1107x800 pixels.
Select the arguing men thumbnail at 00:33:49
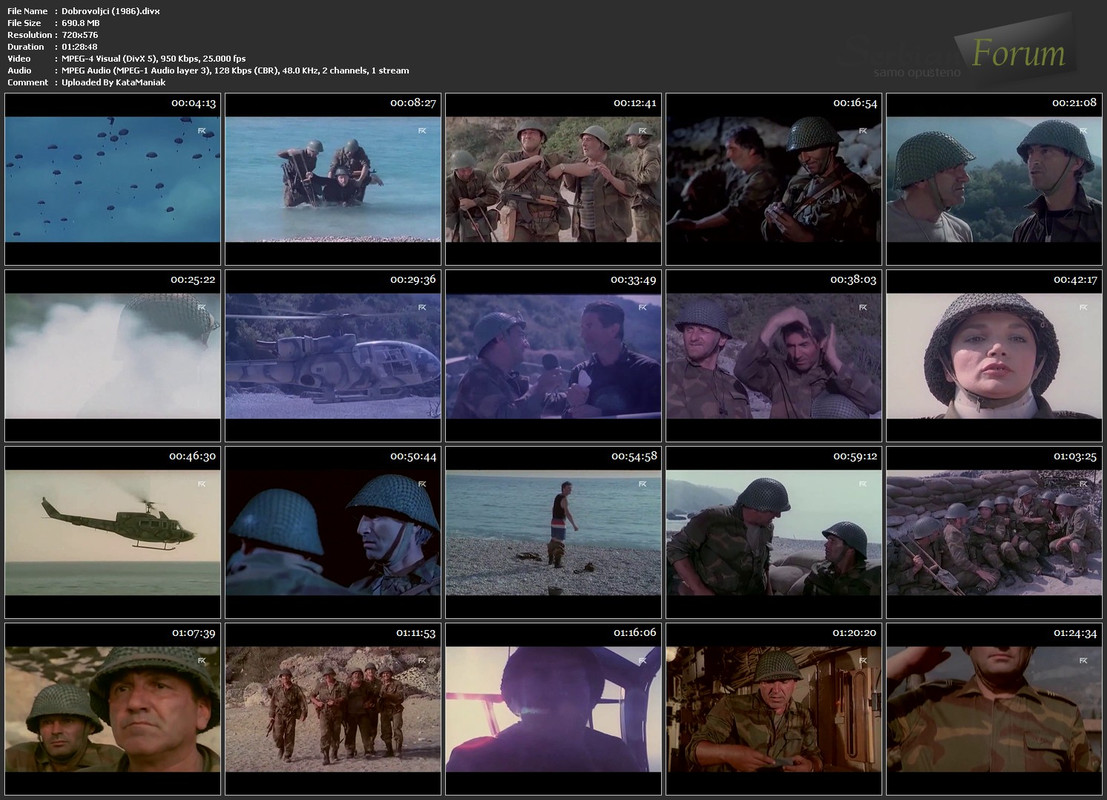[x=554, y=356]
